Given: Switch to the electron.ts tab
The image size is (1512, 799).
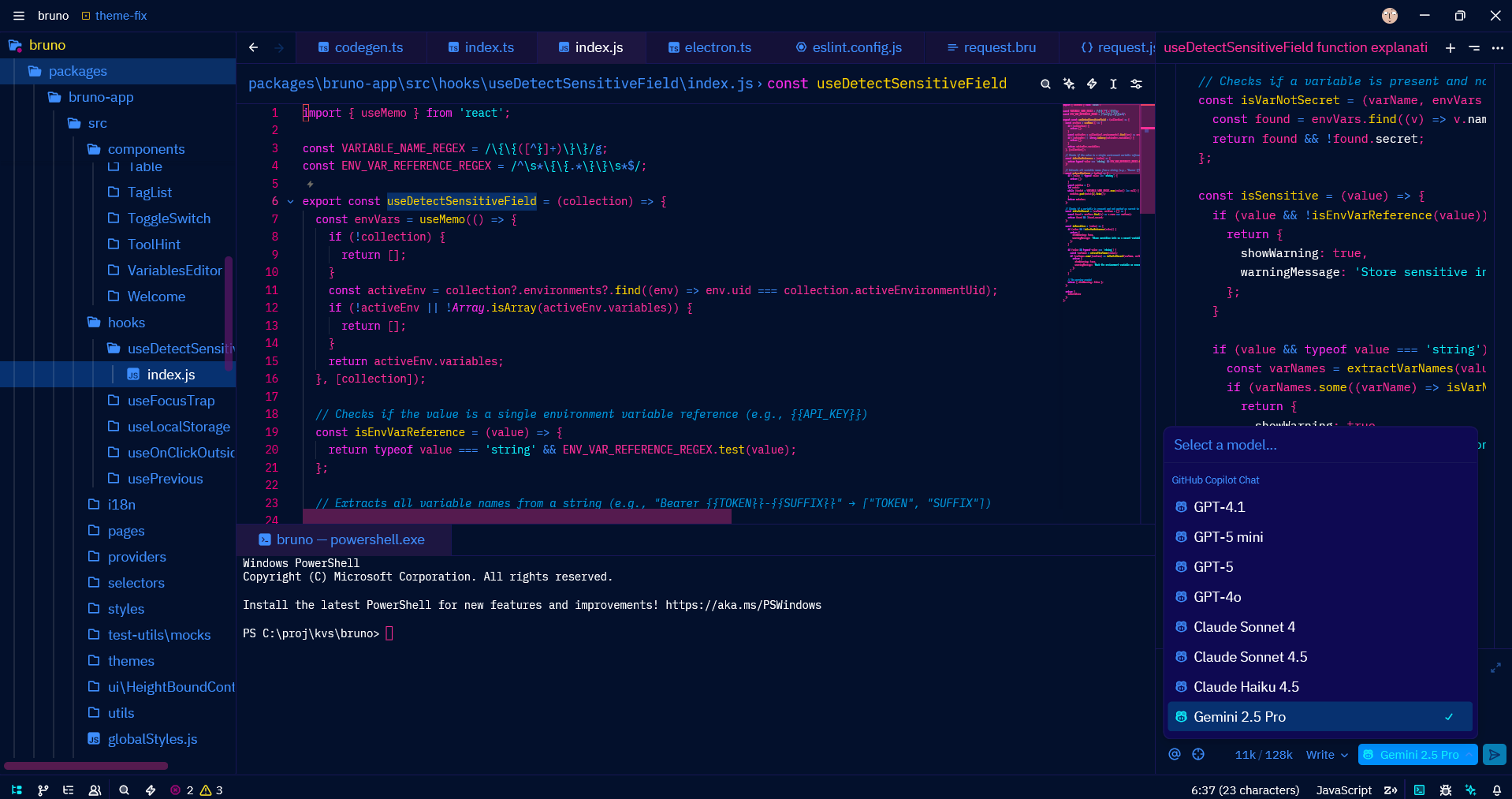Looking at the screenshot, I should click(x=709, y=47).
